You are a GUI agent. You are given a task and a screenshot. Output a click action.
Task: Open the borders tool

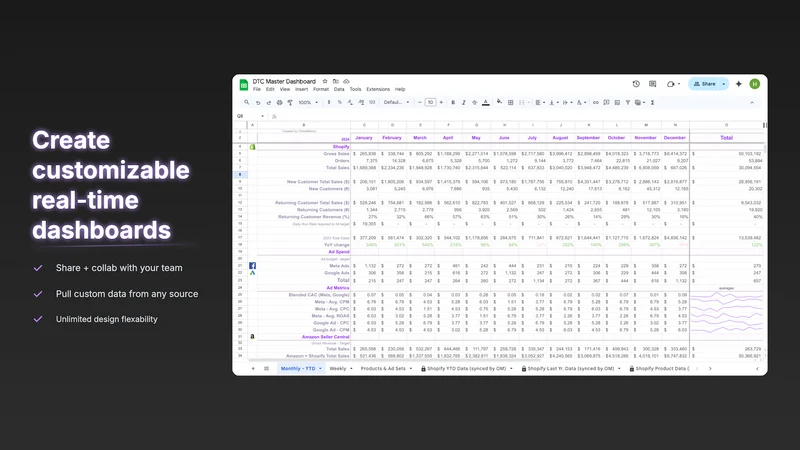pyautogui.click(x=510, y=103)
